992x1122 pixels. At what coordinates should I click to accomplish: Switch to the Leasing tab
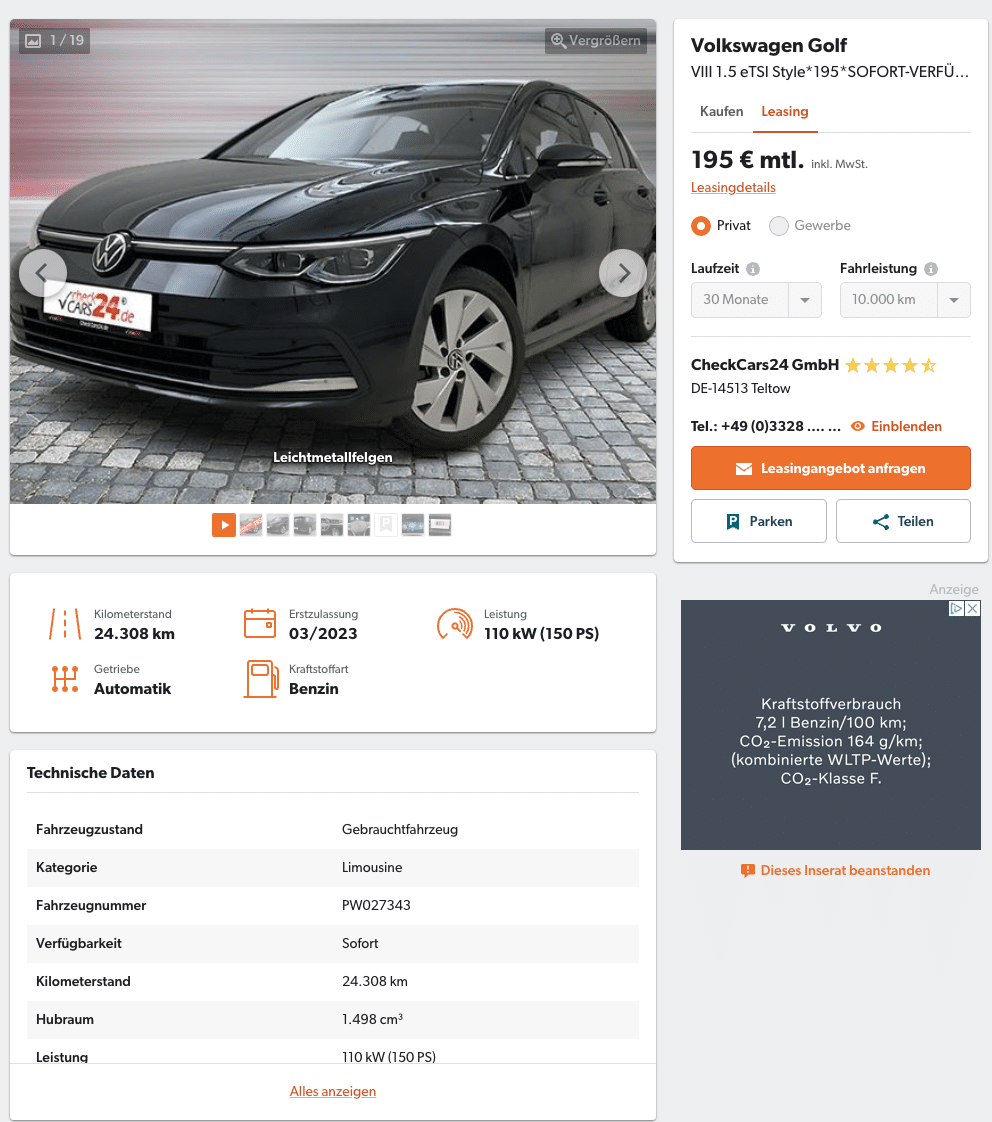(784, 112)
